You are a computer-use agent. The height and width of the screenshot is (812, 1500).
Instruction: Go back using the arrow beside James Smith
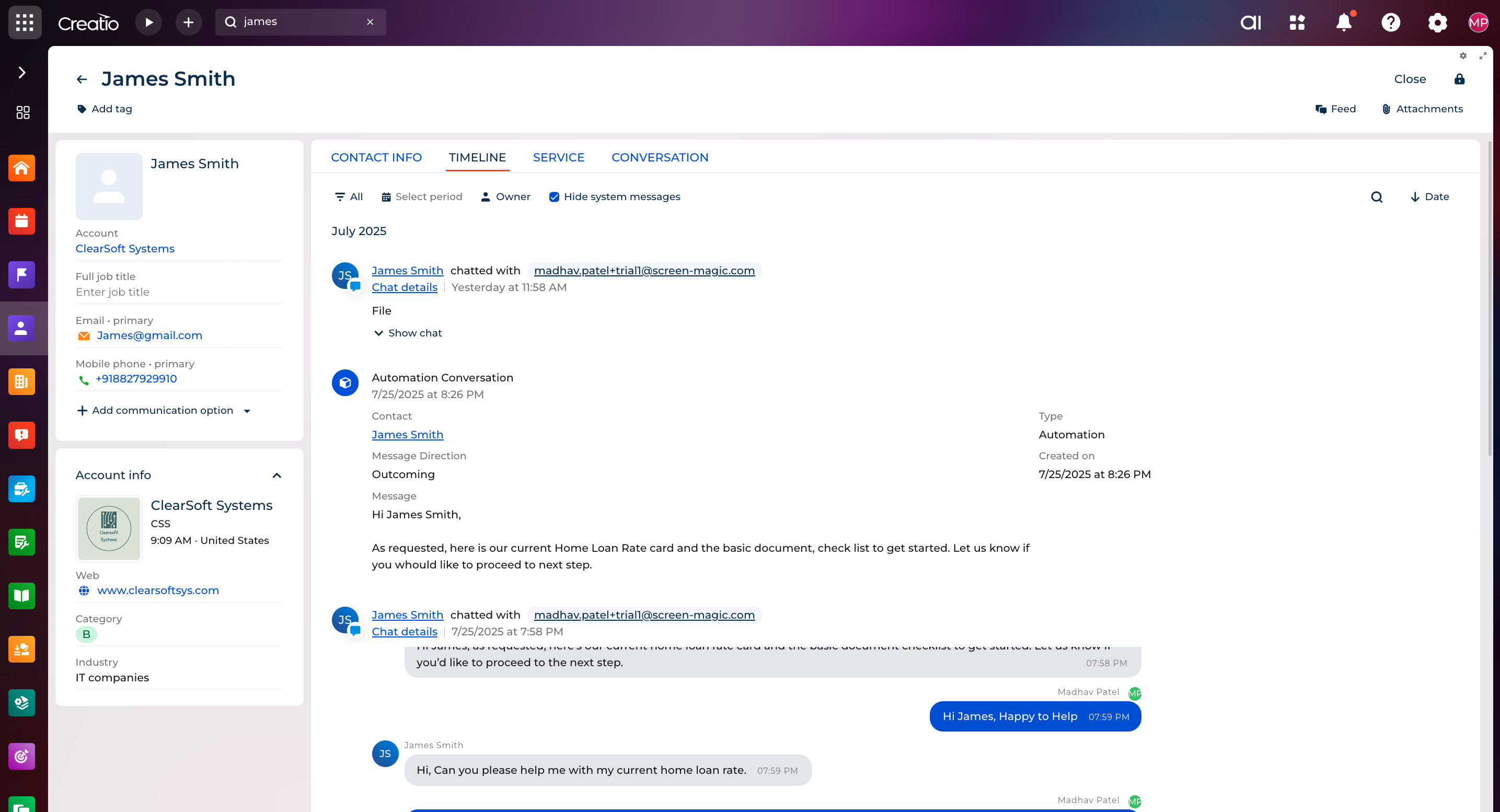pos(82,79)
